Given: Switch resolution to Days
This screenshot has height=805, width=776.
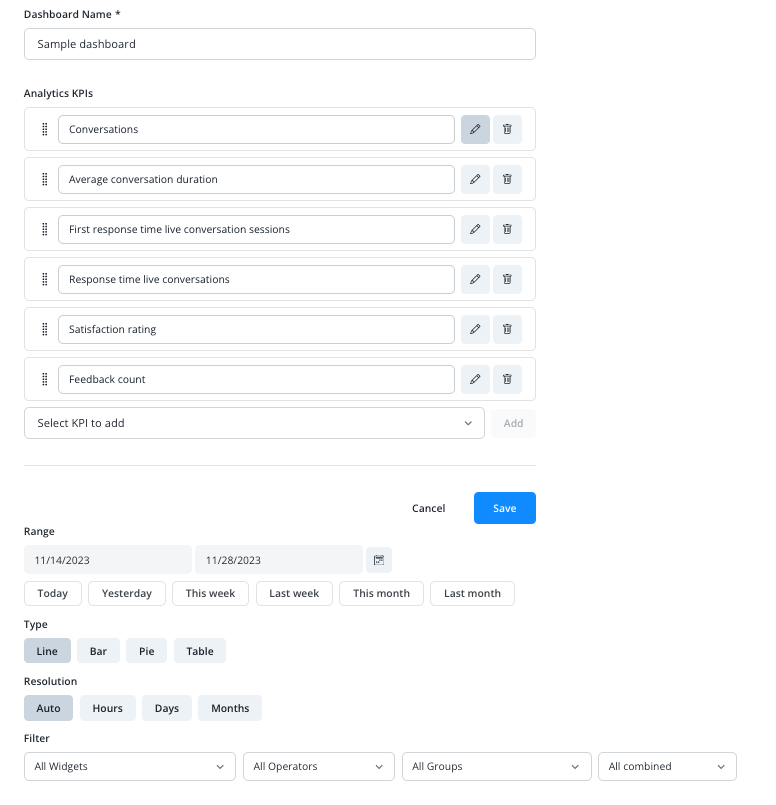Looking at the screenshot, I should click(167, 708).
